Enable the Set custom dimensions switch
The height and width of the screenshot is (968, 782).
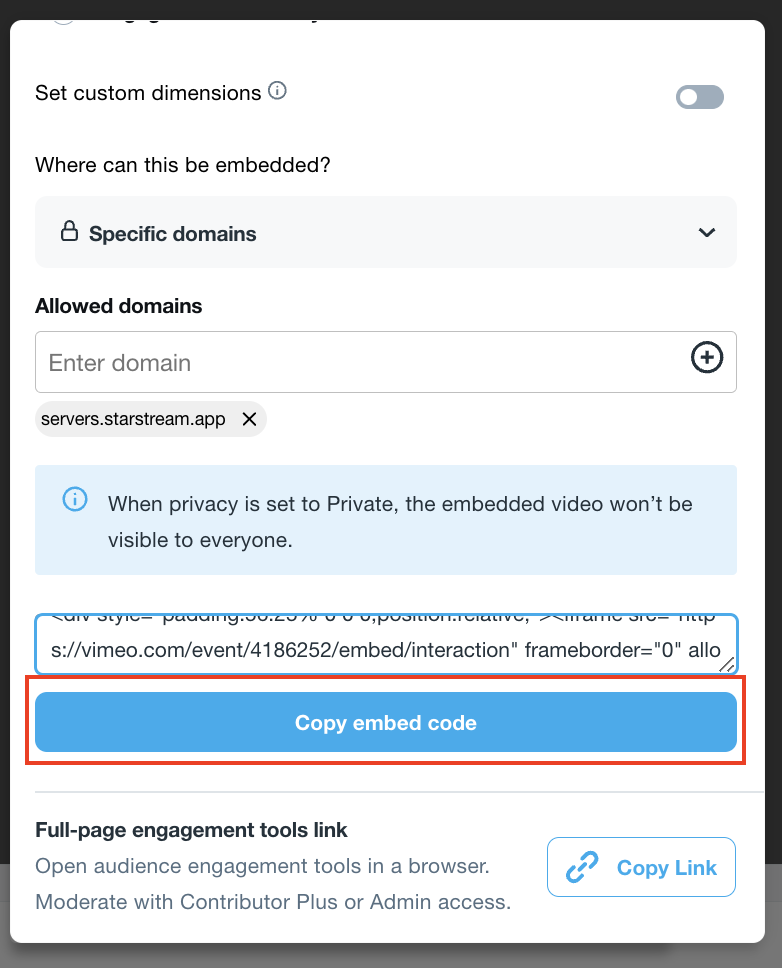tap(699, 97)
